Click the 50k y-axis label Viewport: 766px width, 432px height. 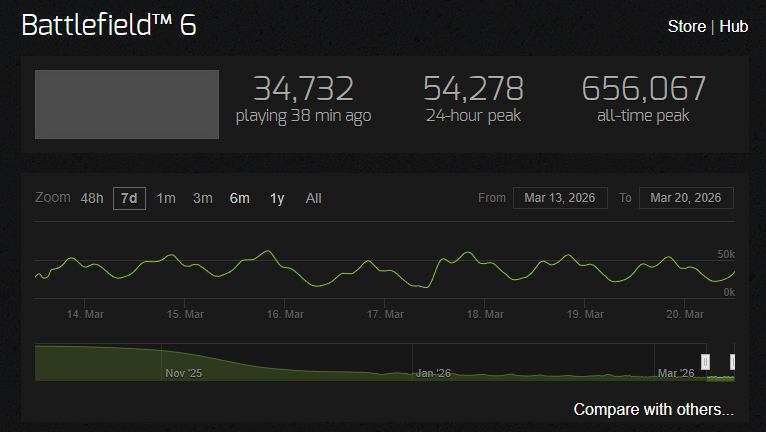pos(726,254)
